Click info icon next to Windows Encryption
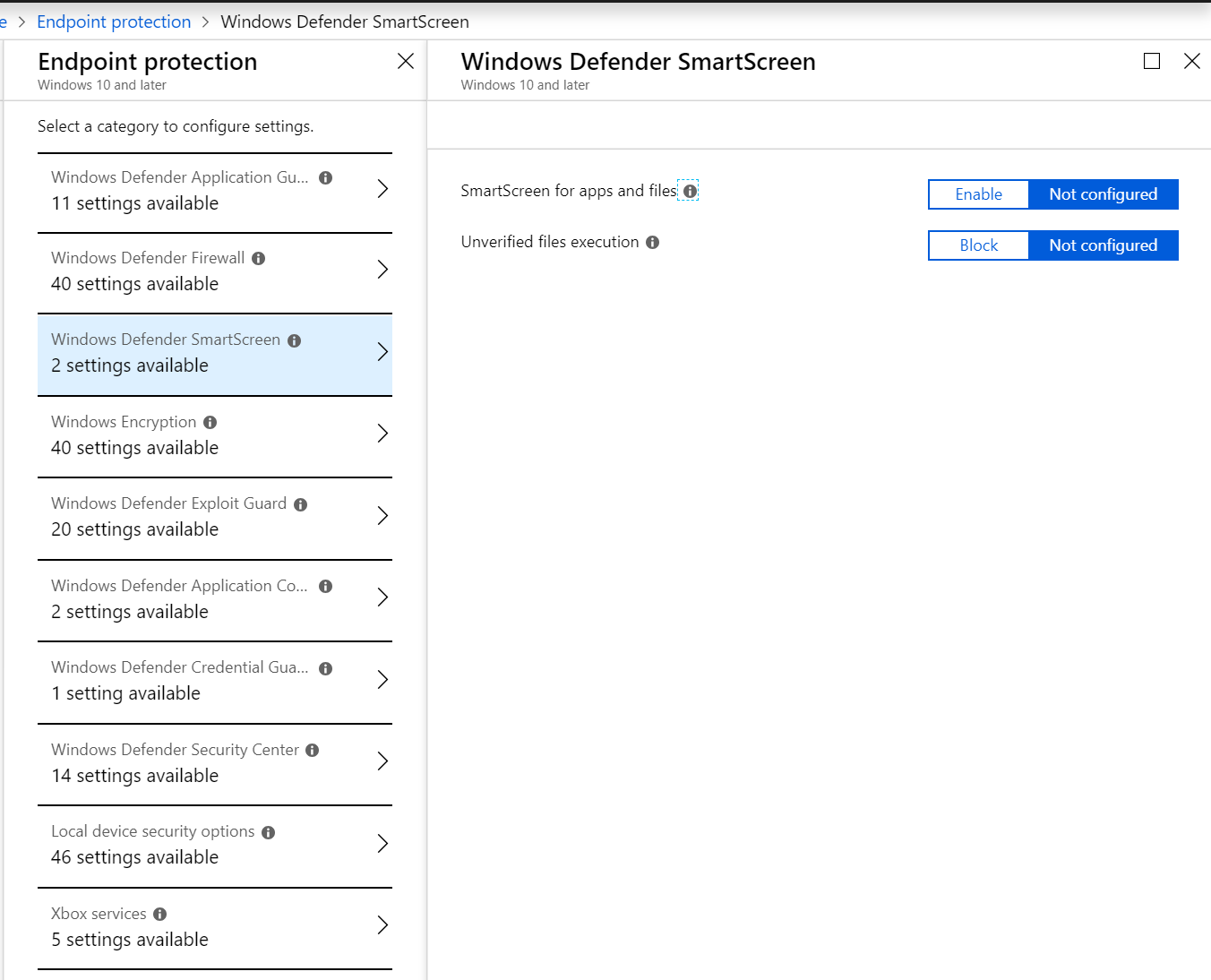The width and height of the screenshot is (1211, 980). point(210,423)
